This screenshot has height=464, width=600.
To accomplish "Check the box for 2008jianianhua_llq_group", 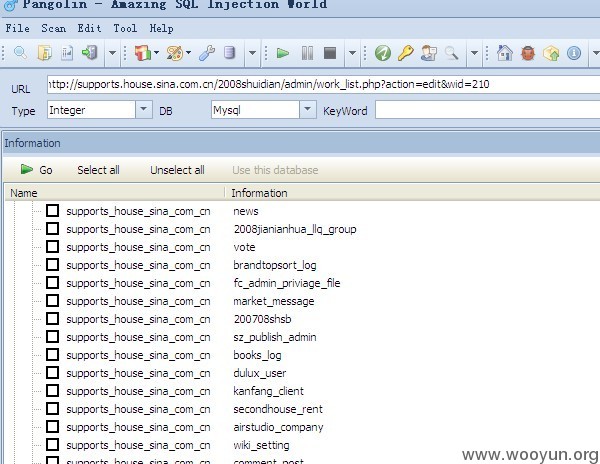I will [52, 228].
